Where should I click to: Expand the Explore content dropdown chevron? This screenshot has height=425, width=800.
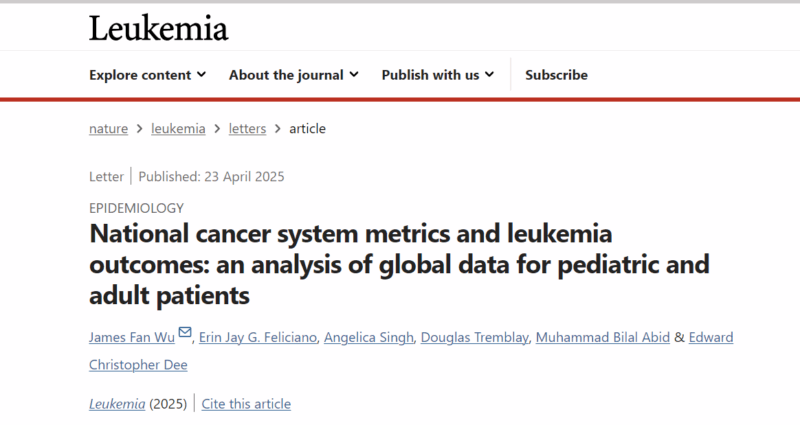pyautogui.click(x=202, y=74)
